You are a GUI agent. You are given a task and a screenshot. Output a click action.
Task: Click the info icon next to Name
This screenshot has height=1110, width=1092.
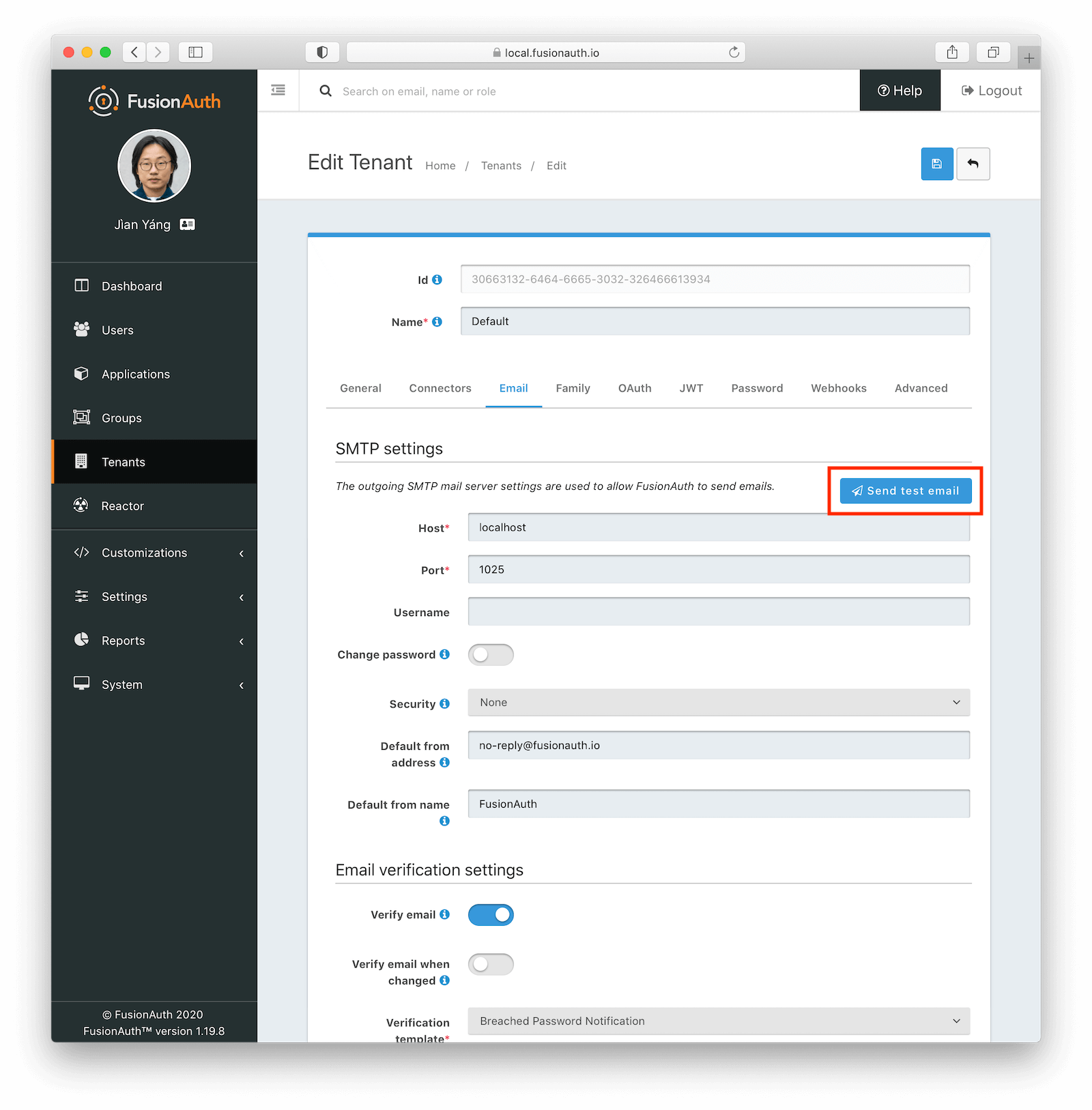click(437, 322)
